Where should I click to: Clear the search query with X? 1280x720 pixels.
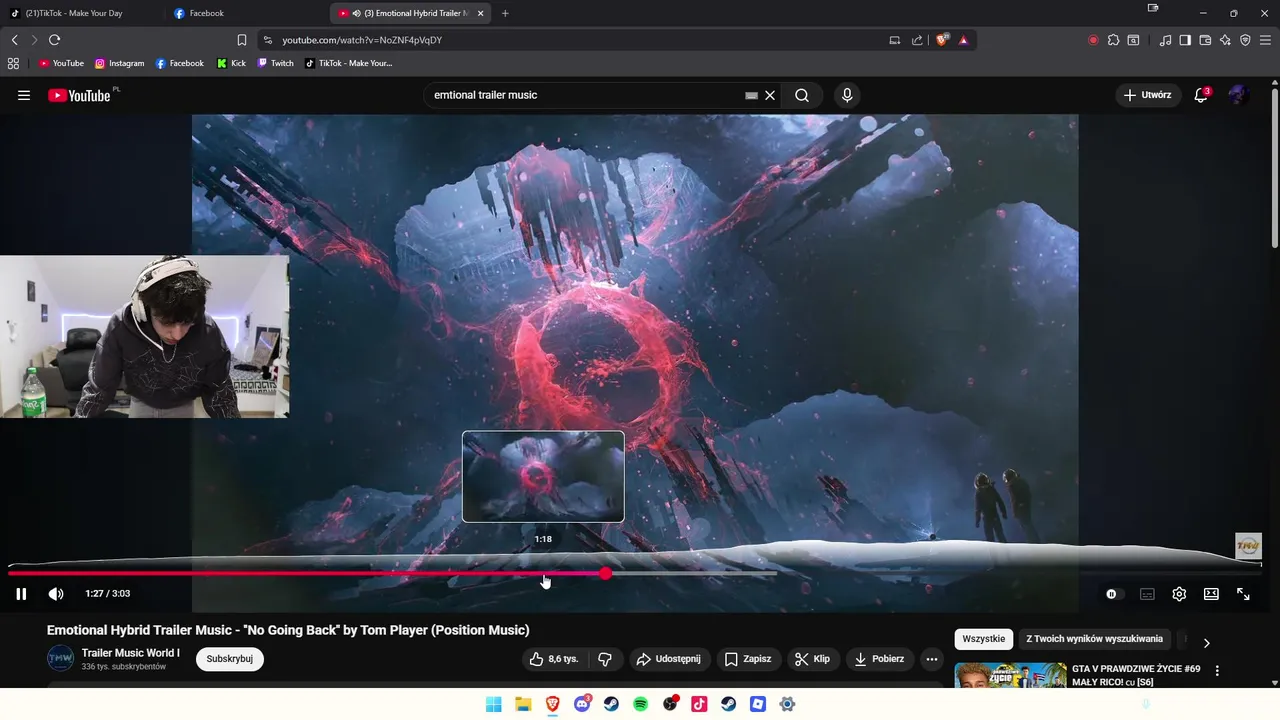click(x=770, y=95)
